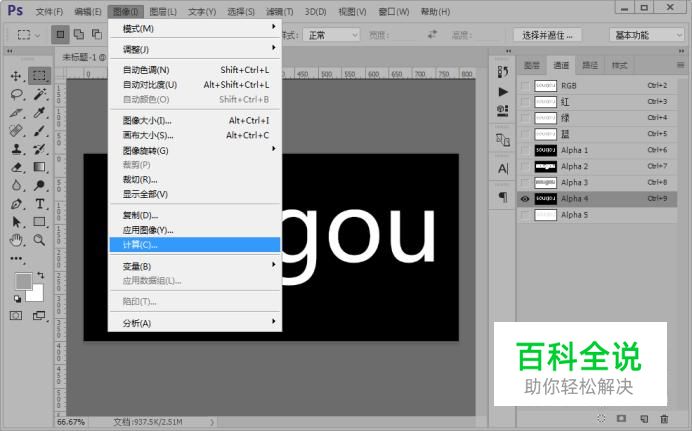The image size is (692, 431).
Task: Select the Pen tool
Action: click(16, 204)
